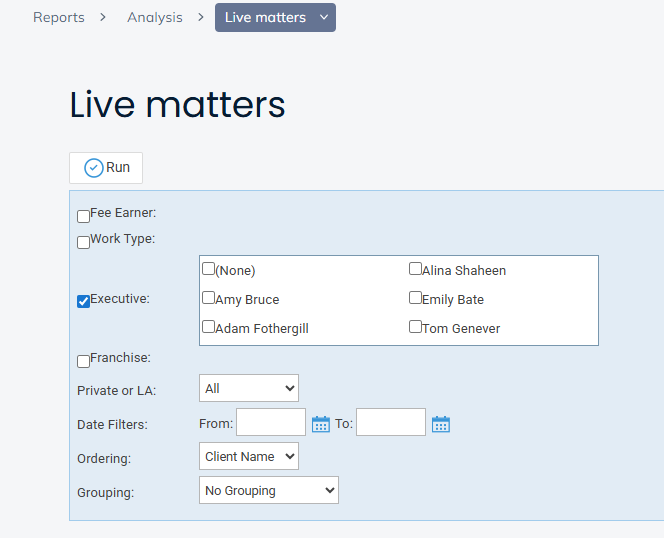The image size is (664, 538).
Task: Select Alina Shaheen executive checkbox
Action: (416, 269)
